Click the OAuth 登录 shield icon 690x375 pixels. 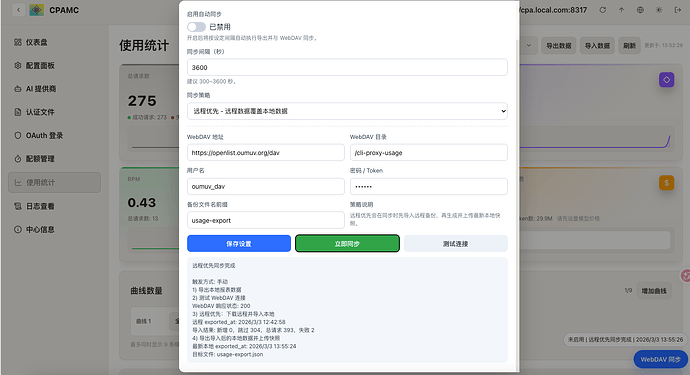18,136
